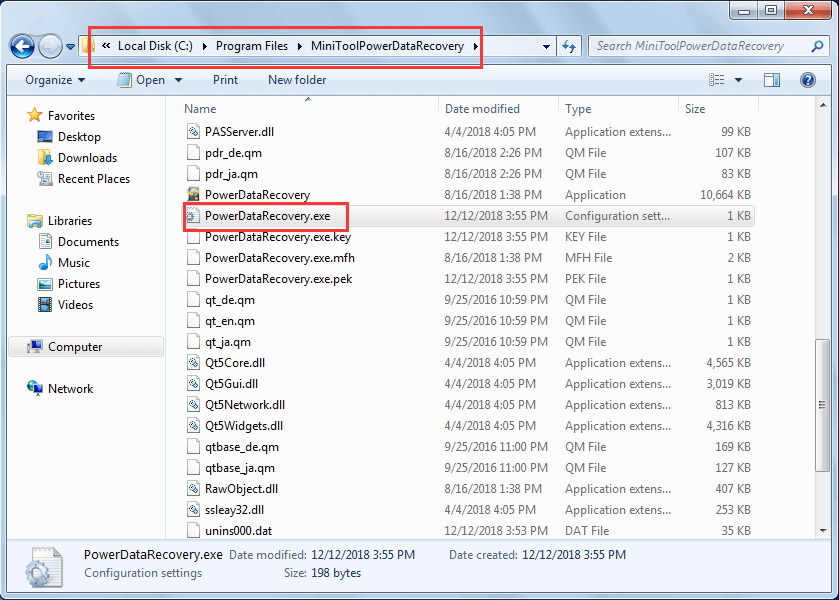Viewport: 839px width, 600px height.
Task: Select pdr_de.qm file icon
Action: pyautogui.click(x=193, y=153)
